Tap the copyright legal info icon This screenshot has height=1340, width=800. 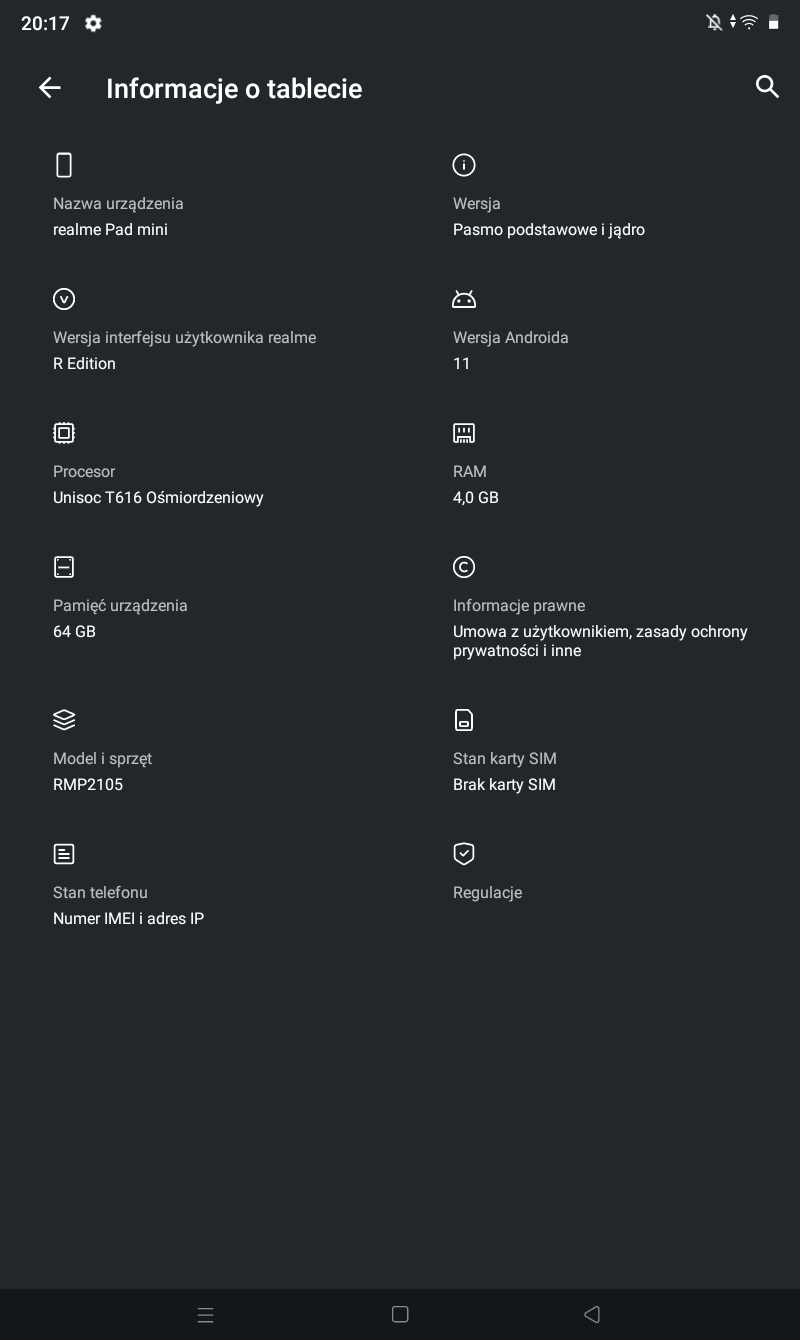pyautogui.click(x=464, y=567)
